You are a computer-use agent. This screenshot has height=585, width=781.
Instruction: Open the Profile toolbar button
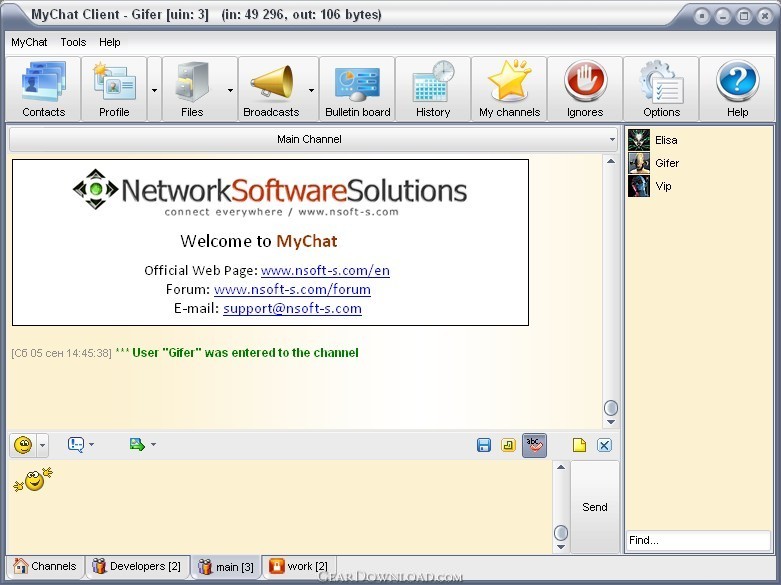pos(114,89)
